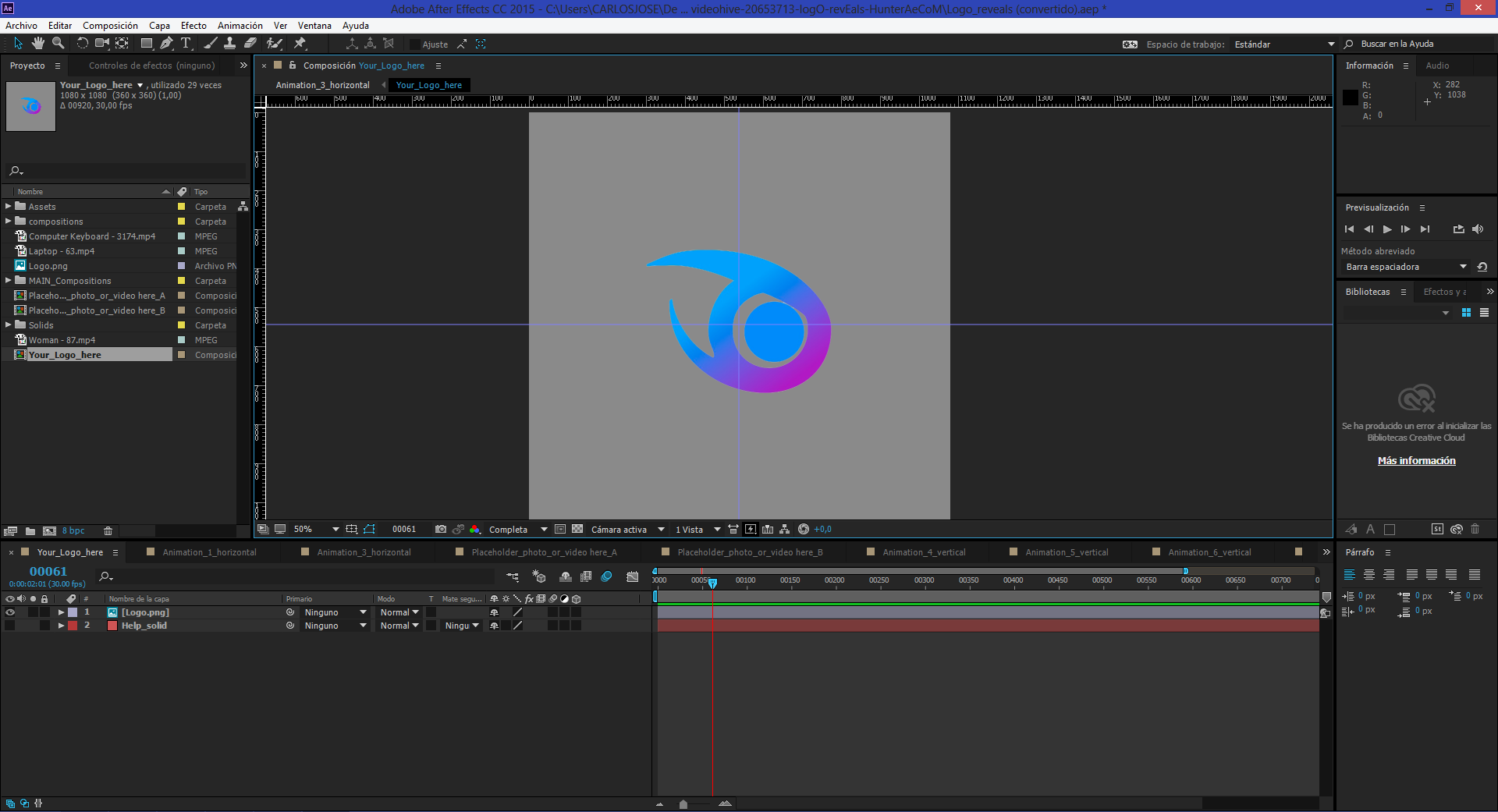Toggle Motion Blur enable switch in timeline

(607, 576)
